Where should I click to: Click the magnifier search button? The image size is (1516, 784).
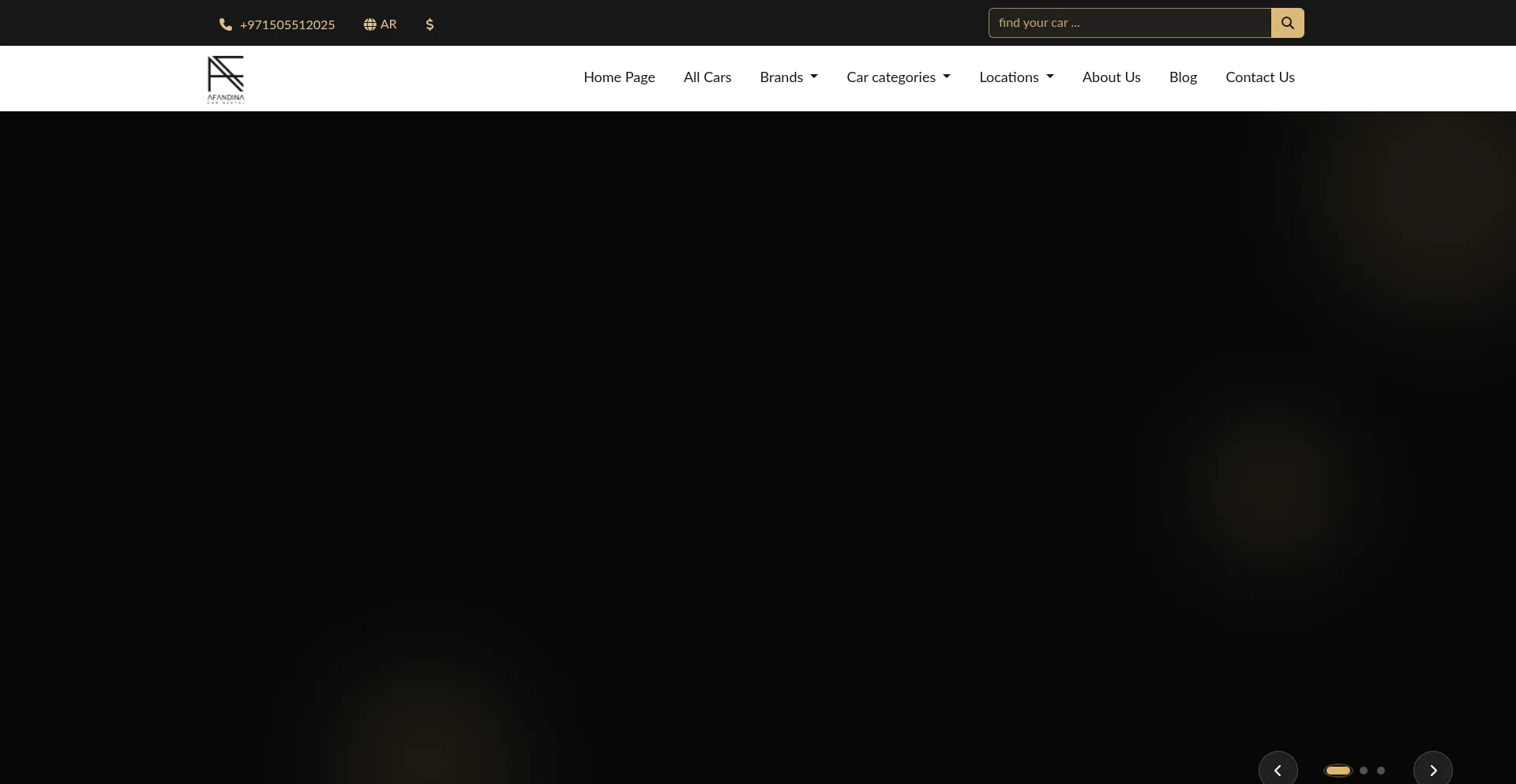coord(1287,23)
